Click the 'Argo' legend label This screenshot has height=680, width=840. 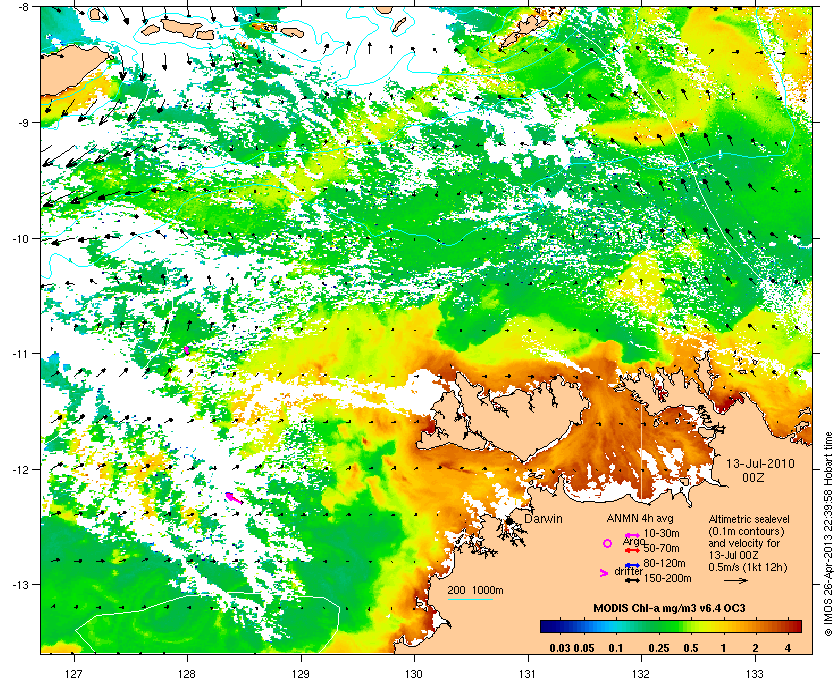coord(634,541)
